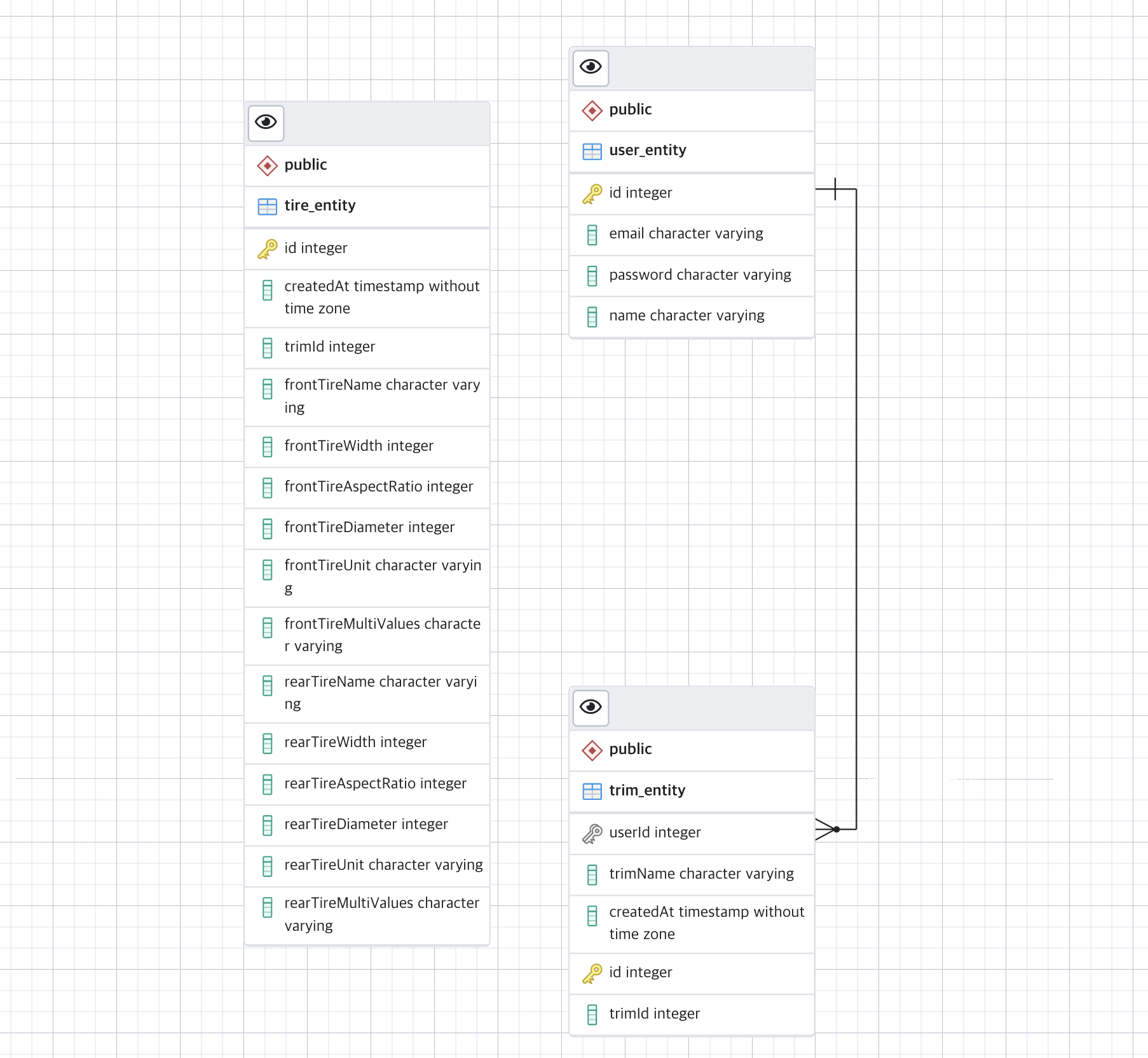Click the column icon beside trimName

click(x=592, y=874)
